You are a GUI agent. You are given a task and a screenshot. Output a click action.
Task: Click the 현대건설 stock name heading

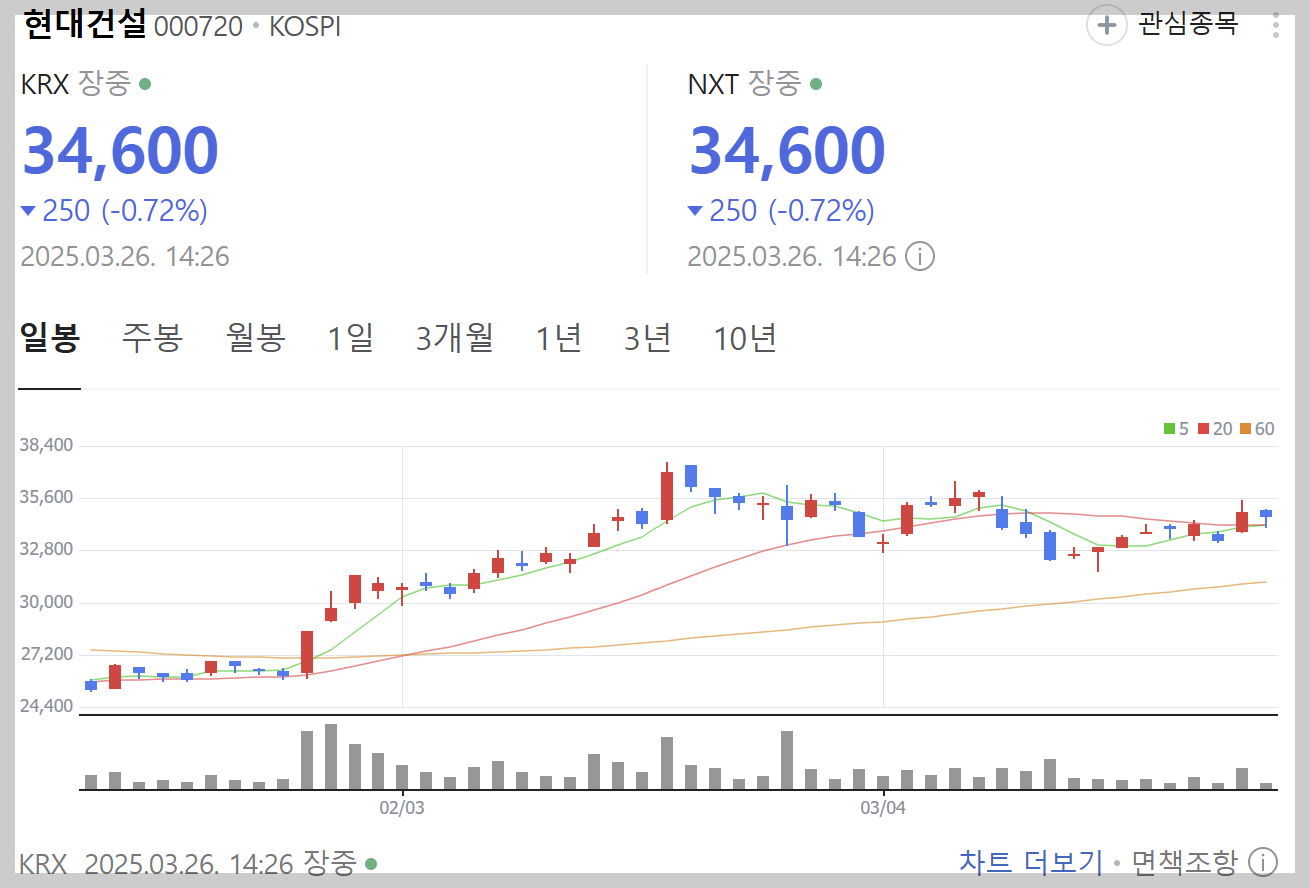click(84, 24)
